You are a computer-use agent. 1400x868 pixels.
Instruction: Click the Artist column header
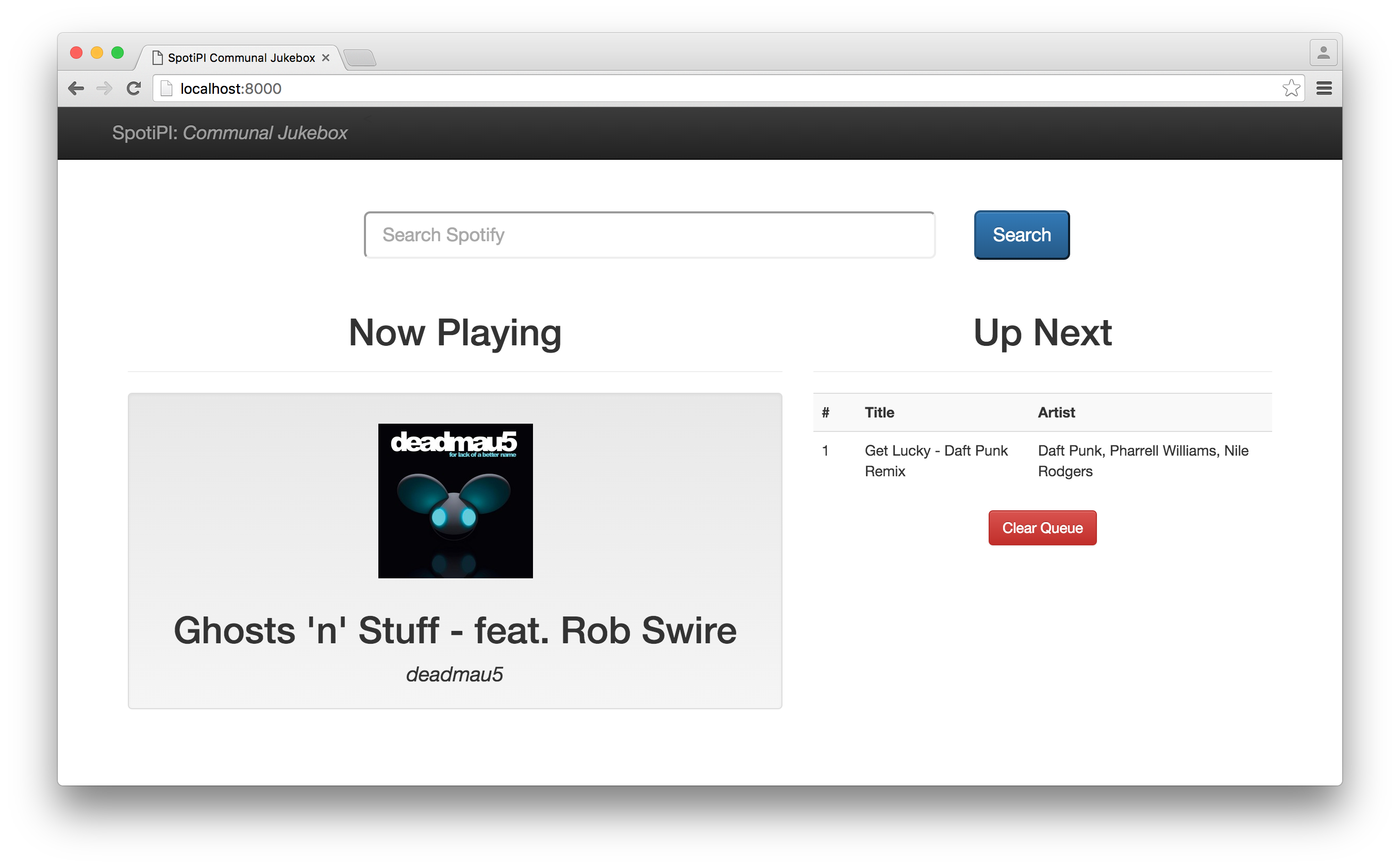(1056, 412)
